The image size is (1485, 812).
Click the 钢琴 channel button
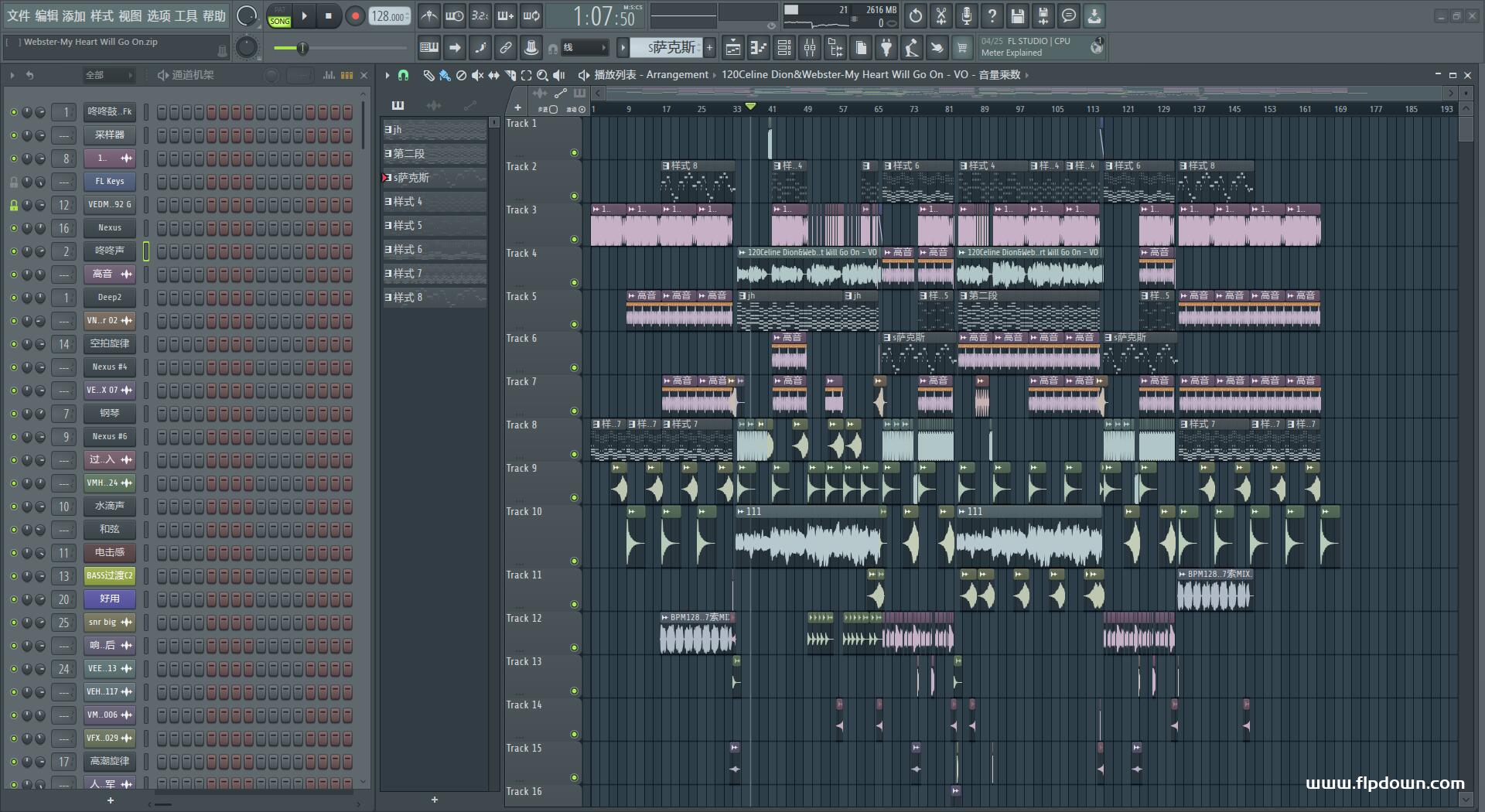[110, 414]
